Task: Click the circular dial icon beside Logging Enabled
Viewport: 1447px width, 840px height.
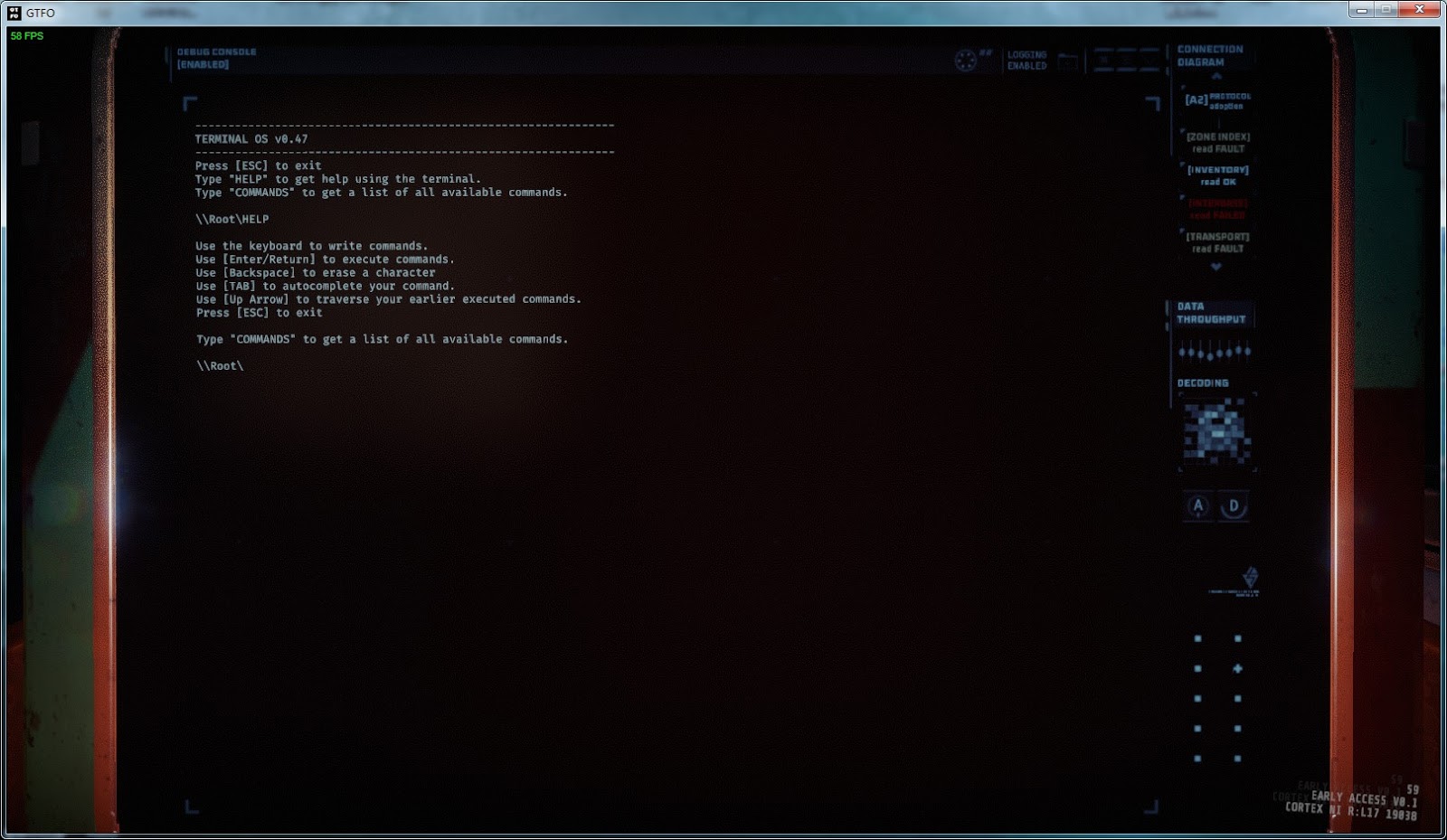Action: coord(966,61)
